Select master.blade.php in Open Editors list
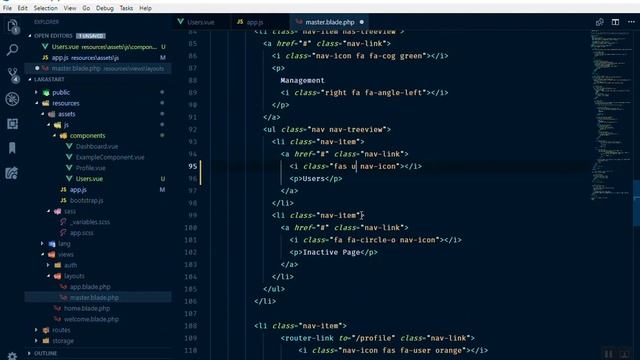Viewport: 640px width, 360px height. coord(98,69)
